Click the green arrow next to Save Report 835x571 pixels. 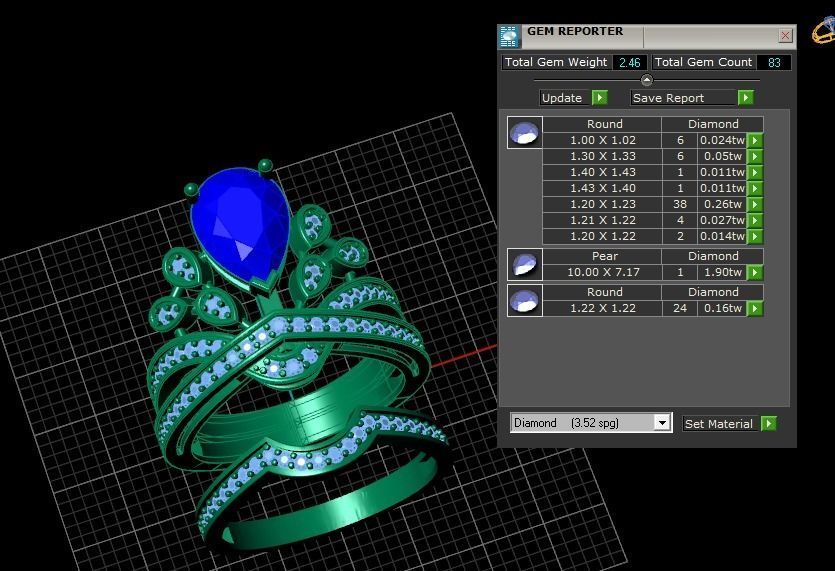[746, 97]
